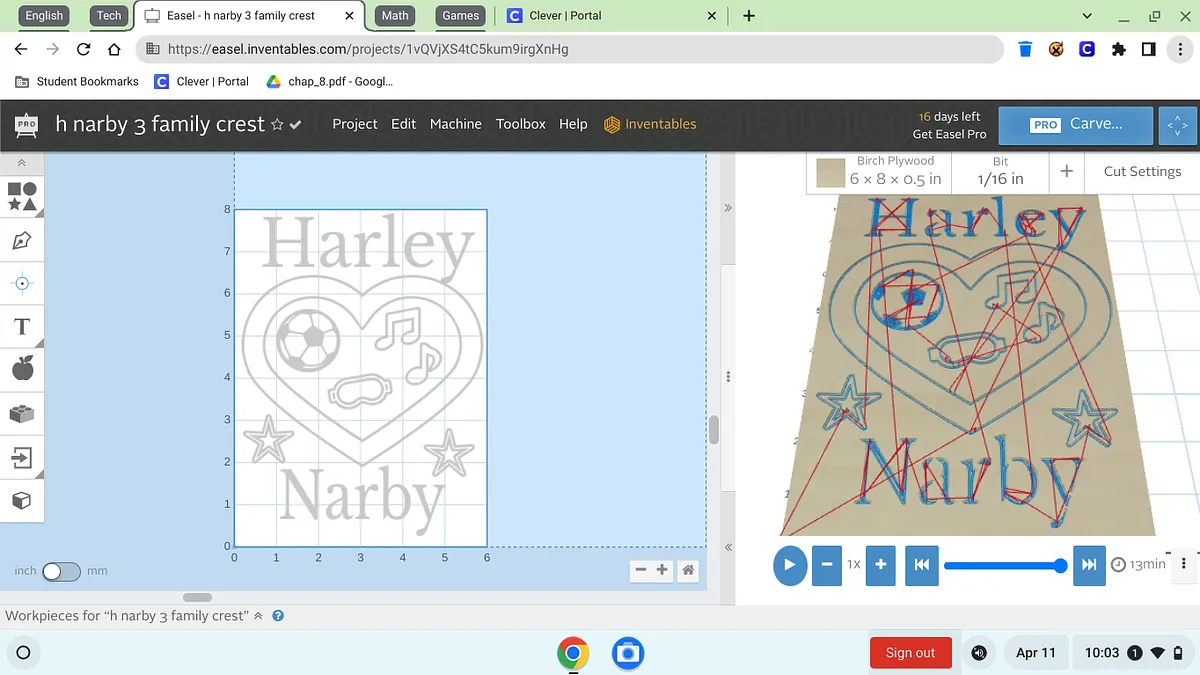Open the Machine menu
The image size is (1200, 675).
click(x=455, y=124)
